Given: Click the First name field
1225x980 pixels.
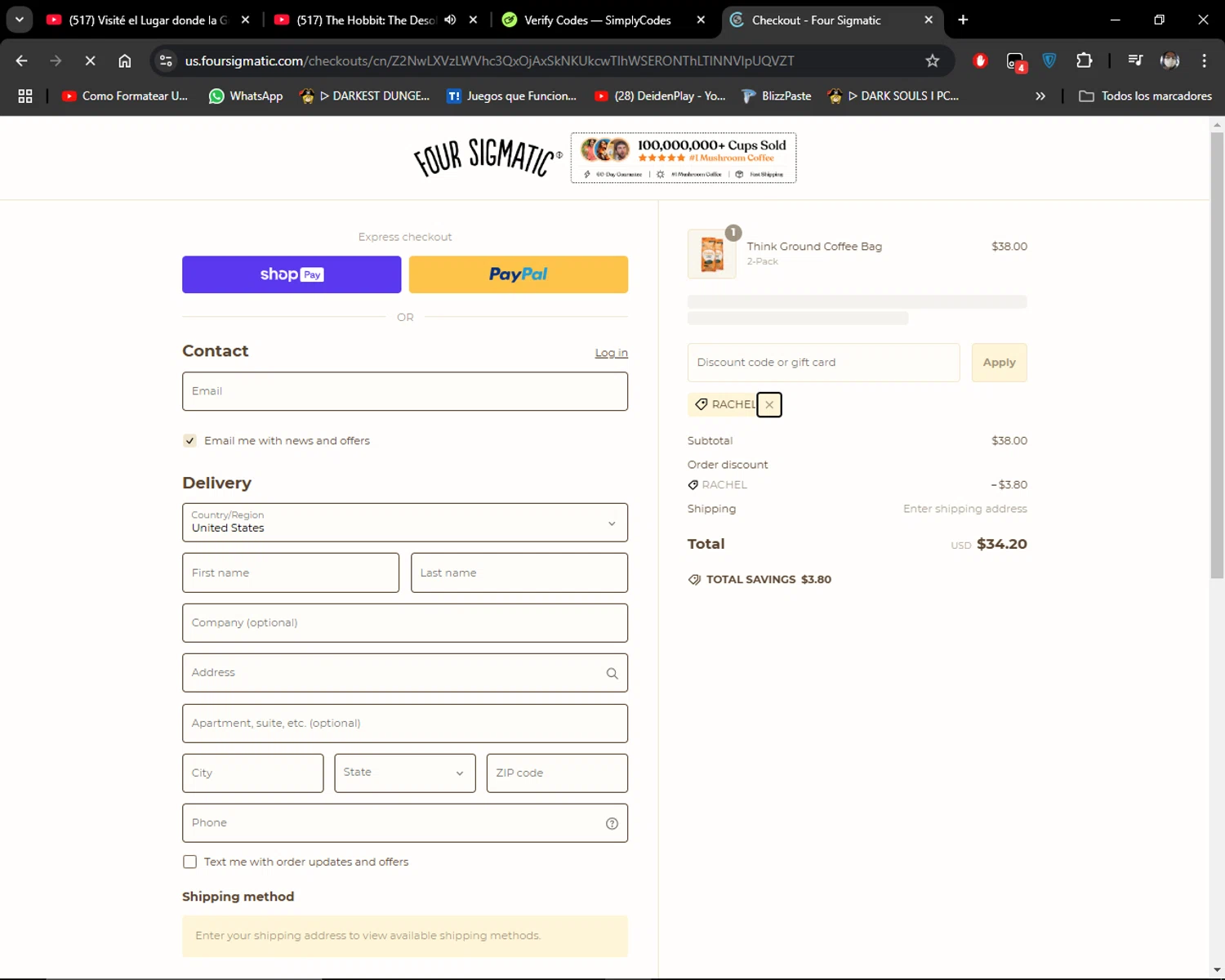Looking at the screenshot, I should coord(291,572).
